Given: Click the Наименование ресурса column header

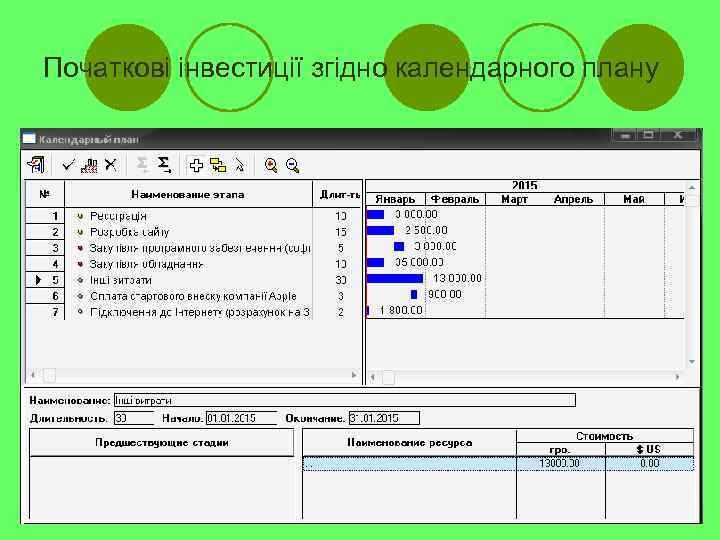Looking at the screenshot, I should click(410, 443).
